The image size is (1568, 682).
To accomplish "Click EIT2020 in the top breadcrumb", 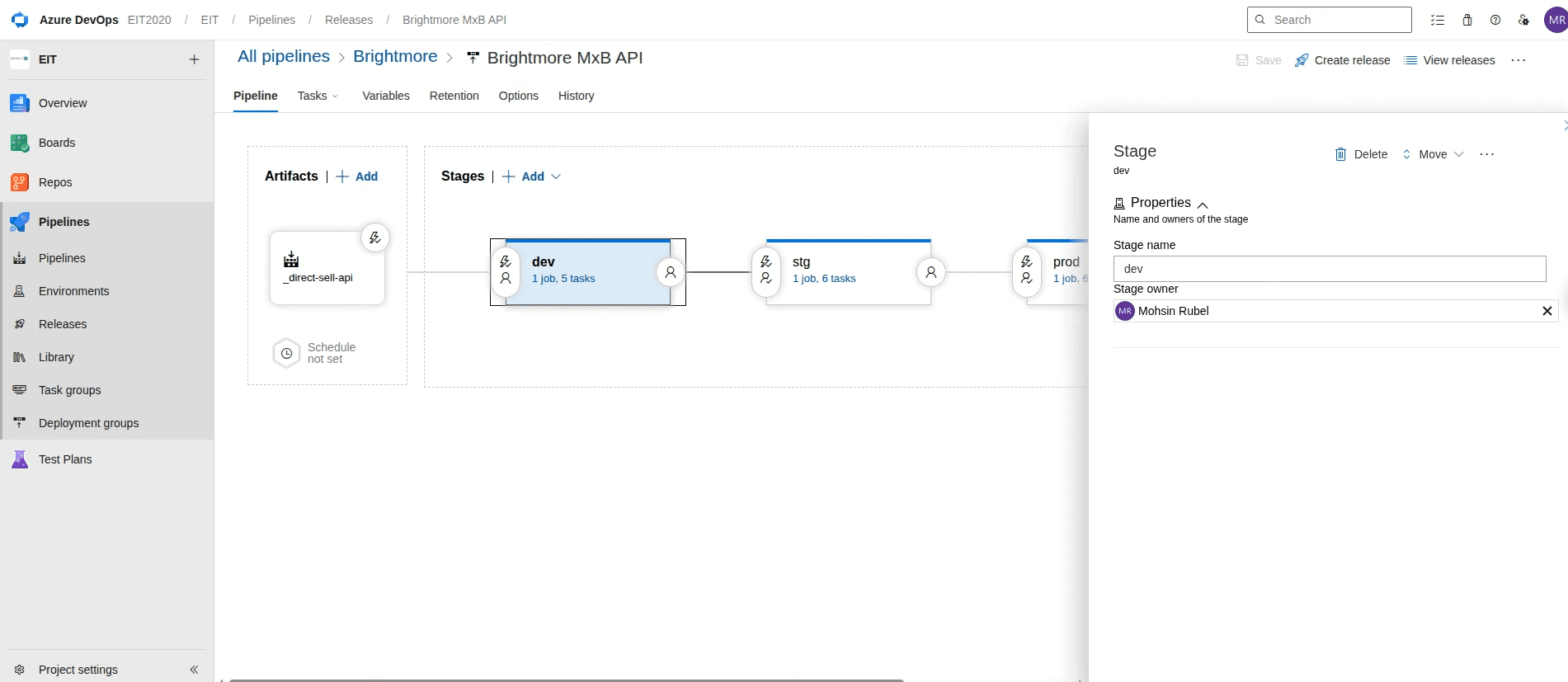I will pyautogui.click(x=149, y=20).
